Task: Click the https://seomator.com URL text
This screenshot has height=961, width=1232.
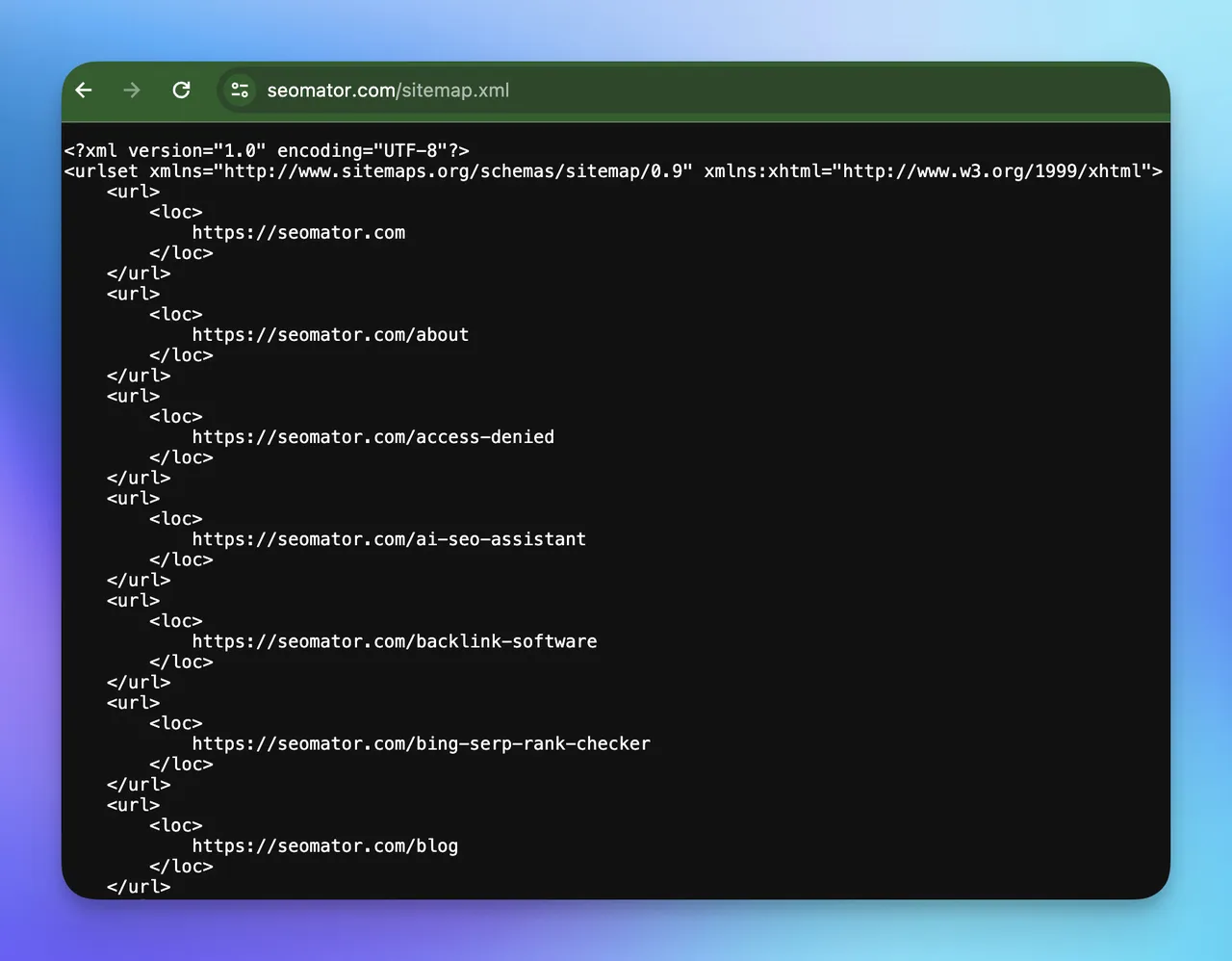Action: (x=298, y=232)
